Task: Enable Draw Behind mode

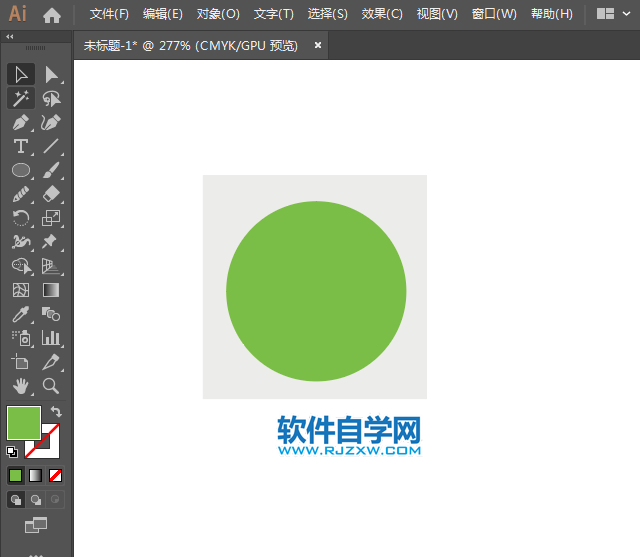Action: 36,499
